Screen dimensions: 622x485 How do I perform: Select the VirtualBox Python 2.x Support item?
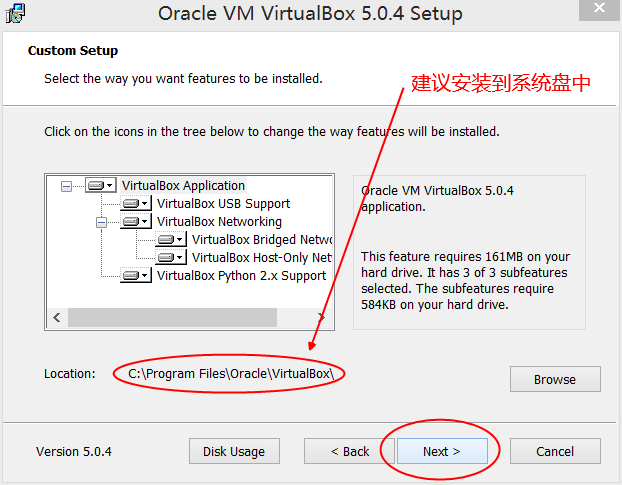241,276
